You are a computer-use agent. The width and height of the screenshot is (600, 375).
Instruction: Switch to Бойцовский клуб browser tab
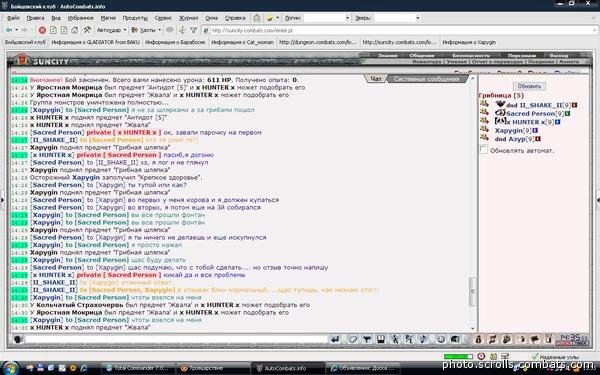tap(25, 42)
